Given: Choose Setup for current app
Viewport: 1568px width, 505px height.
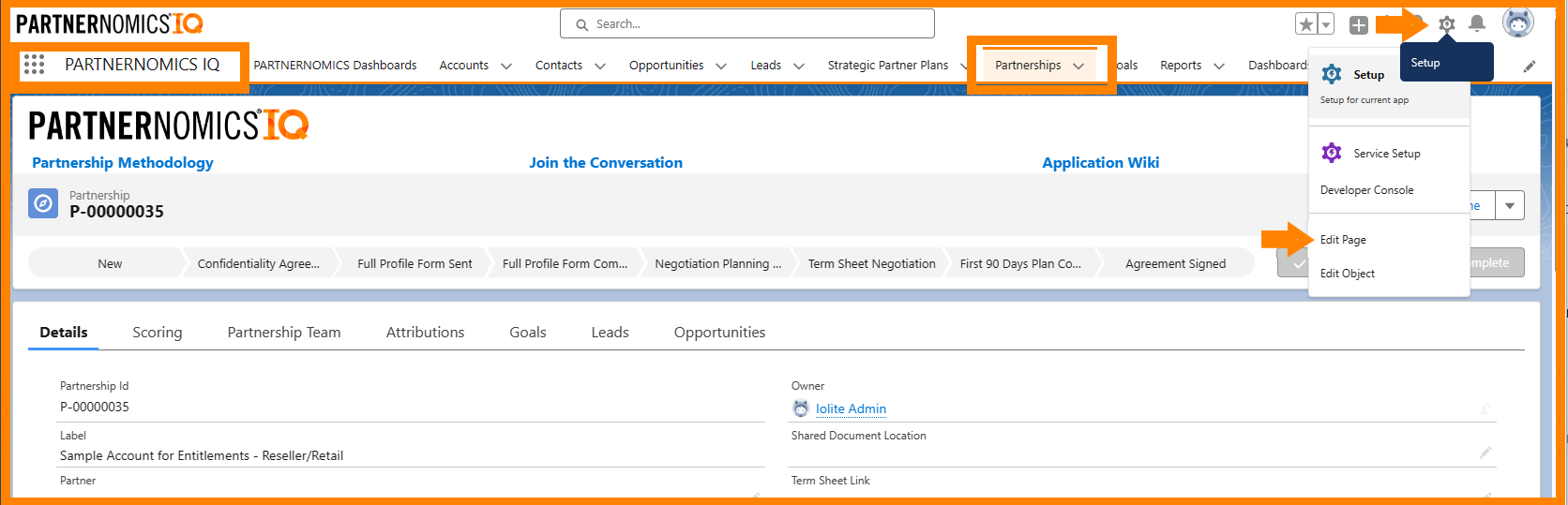Looking at the screenshot, I should point(1389,84).
